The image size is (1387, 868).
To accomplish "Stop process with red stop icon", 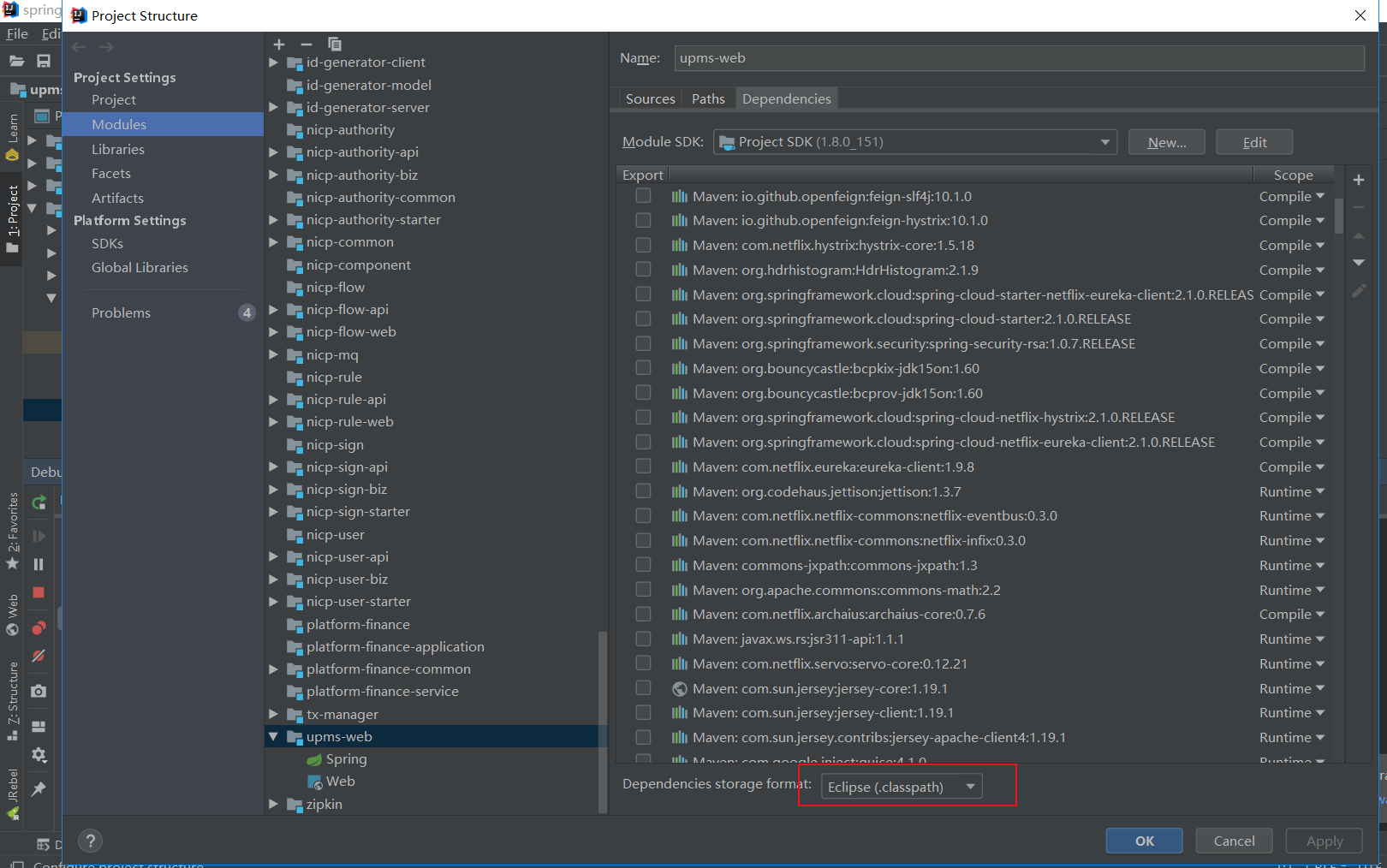I will tap(39, 592).
